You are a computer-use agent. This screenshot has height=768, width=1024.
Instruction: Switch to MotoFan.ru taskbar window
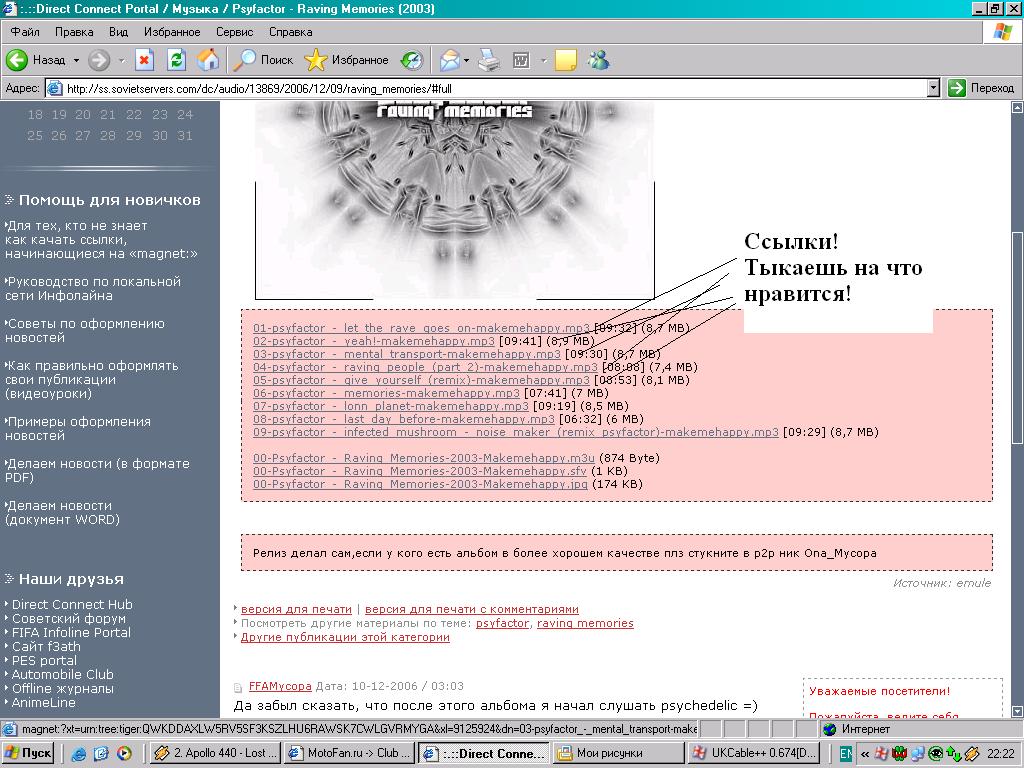pyautogui.click(x=350, y=753)
